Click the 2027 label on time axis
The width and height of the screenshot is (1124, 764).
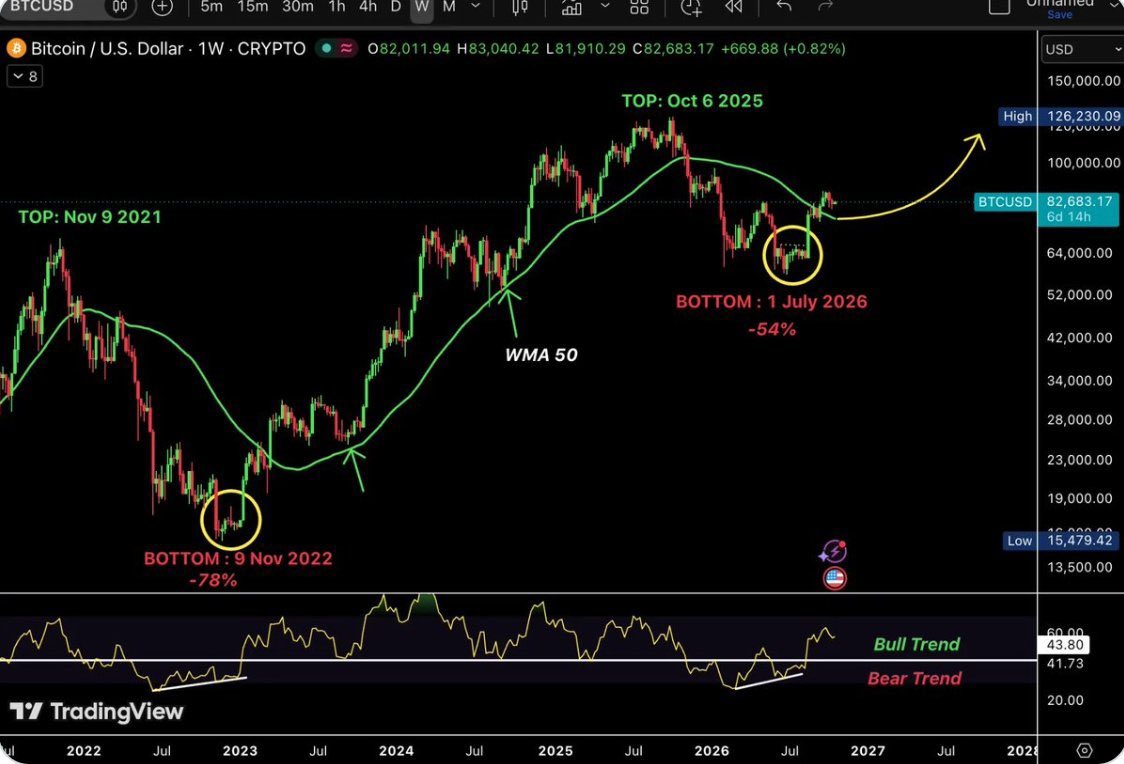pos(867,751)
